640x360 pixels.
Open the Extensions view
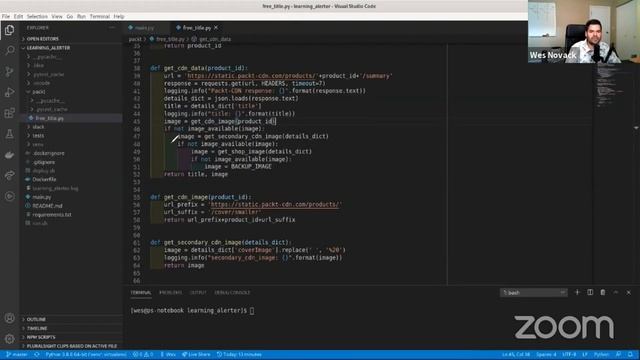point(9,113)
